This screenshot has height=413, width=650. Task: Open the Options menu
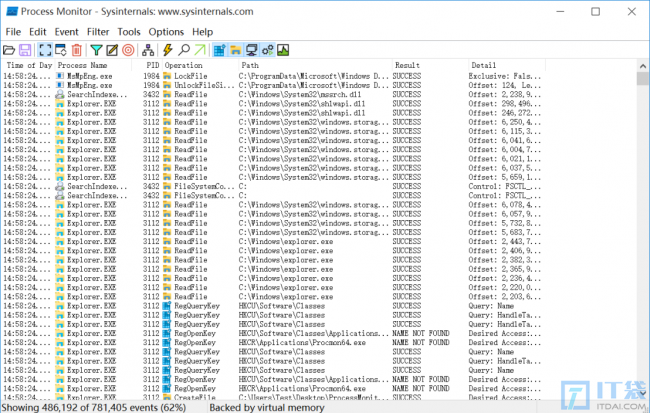166,32
